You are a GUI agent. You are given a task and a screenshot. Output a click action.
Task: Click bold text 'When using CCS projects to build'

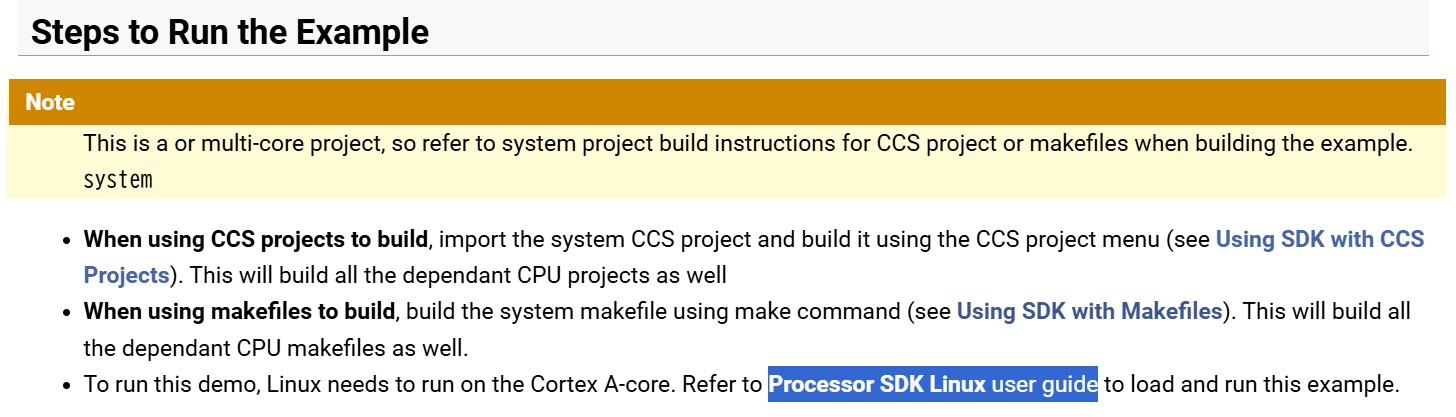point(256,239)
